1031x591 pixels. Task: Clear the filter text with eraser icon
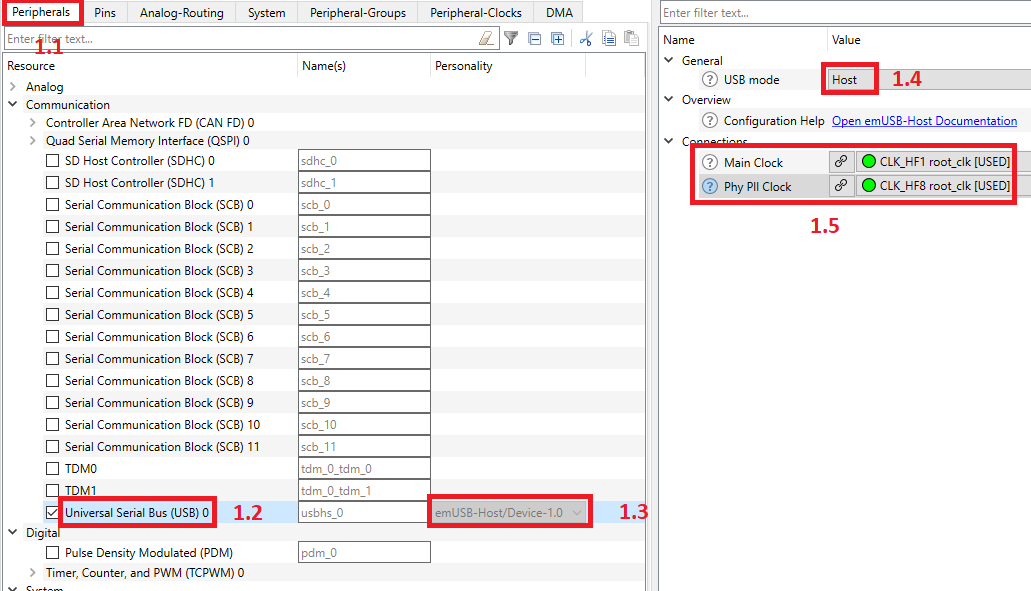(486, 39)
